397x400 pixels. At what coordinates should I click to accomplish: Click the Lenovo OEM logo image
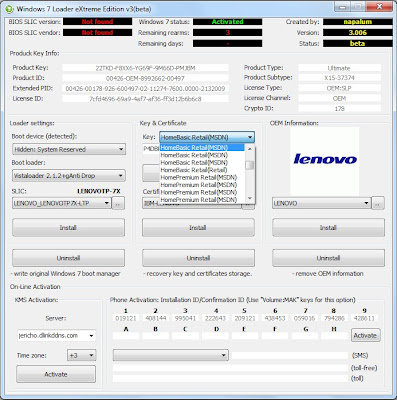(x=325, y=161)
